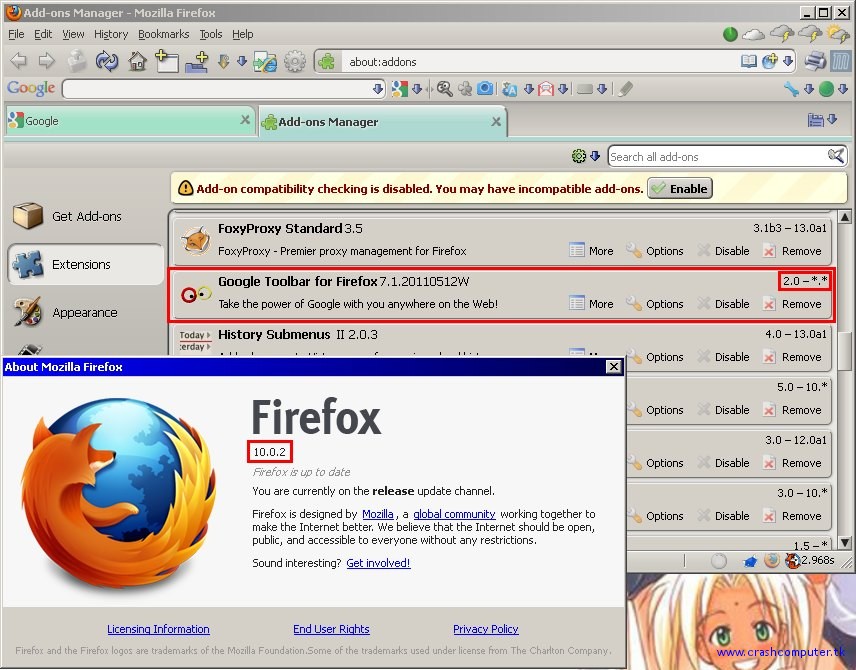Viewport: 856px width, 670px height.
Task: Remove Google Toolbar for Firefox
Action: [x=792, y=304]
